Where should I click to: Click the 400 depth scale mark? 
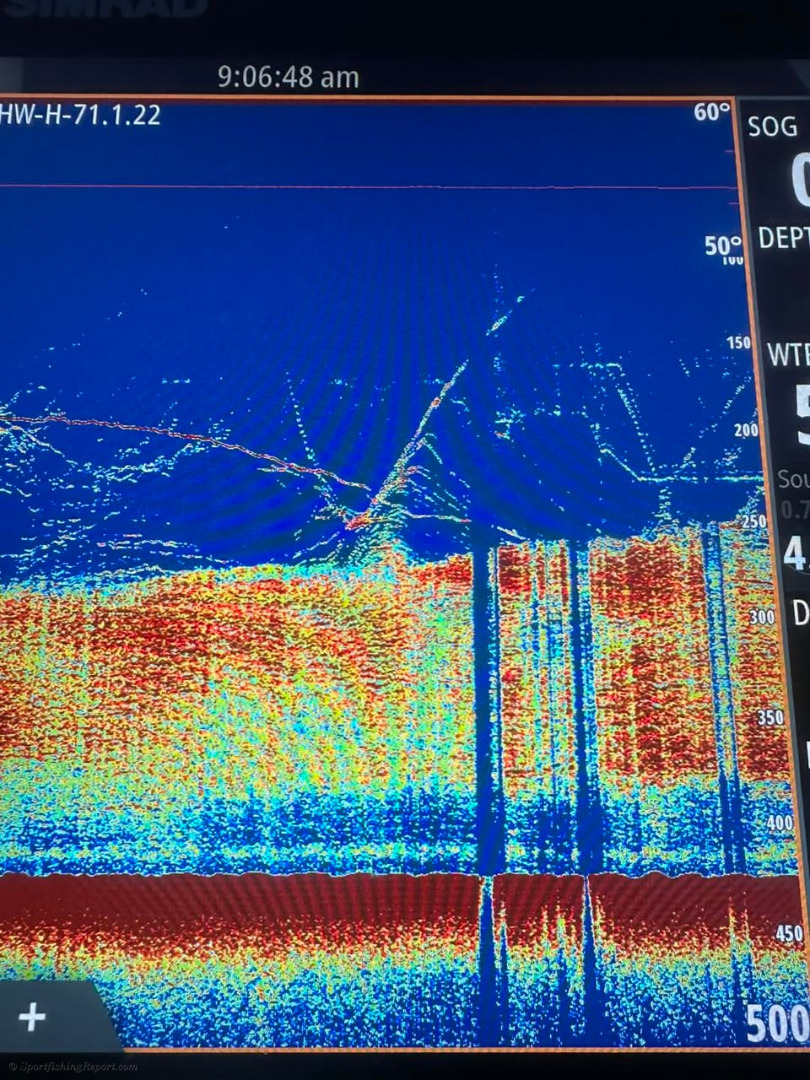(778, 822)
